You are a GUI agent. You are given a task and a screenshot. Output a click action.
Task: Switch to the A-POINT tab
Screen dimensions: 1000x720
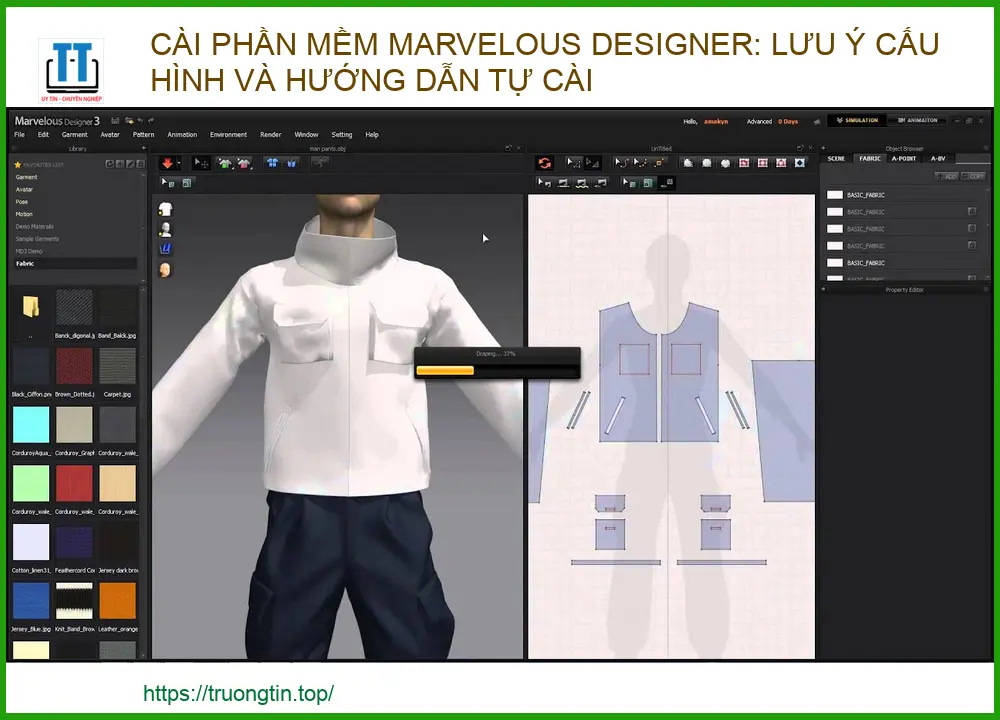point(903,158)
